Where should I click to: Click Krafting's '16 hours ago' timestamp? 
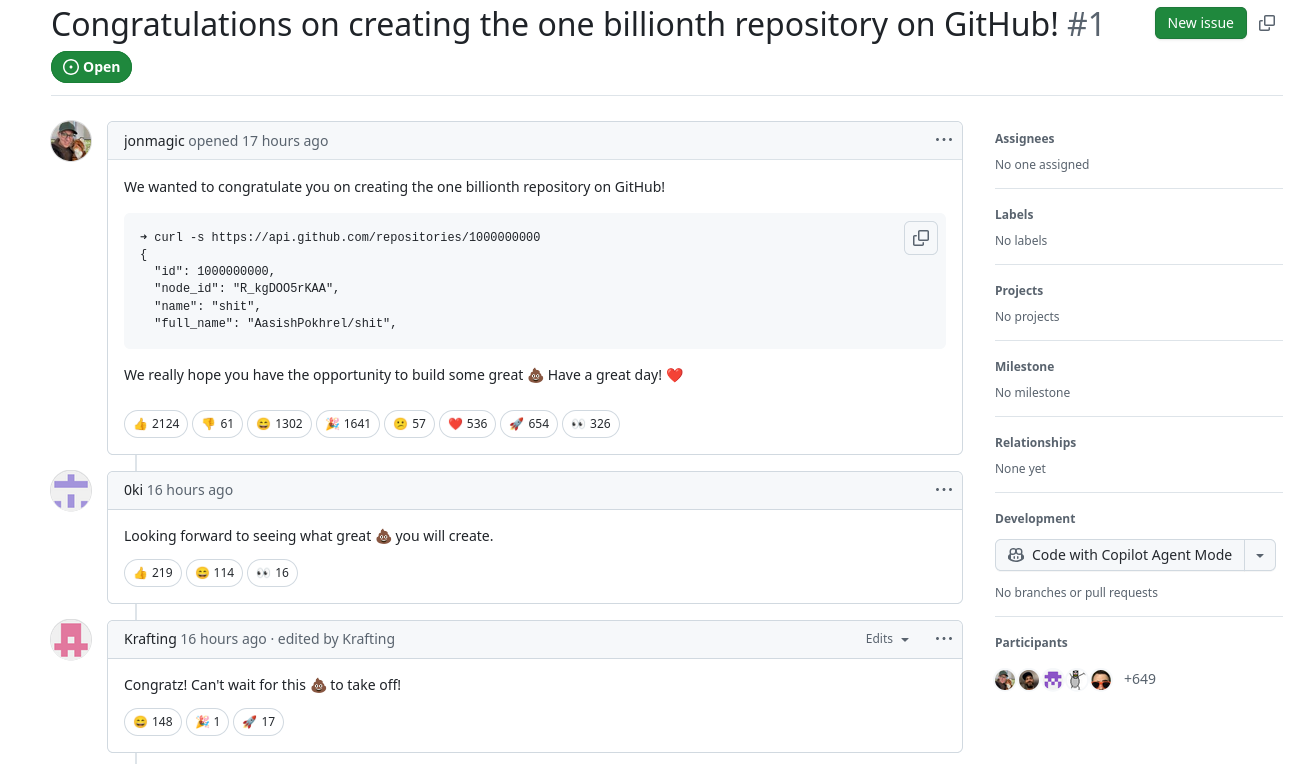pos(223,639)
